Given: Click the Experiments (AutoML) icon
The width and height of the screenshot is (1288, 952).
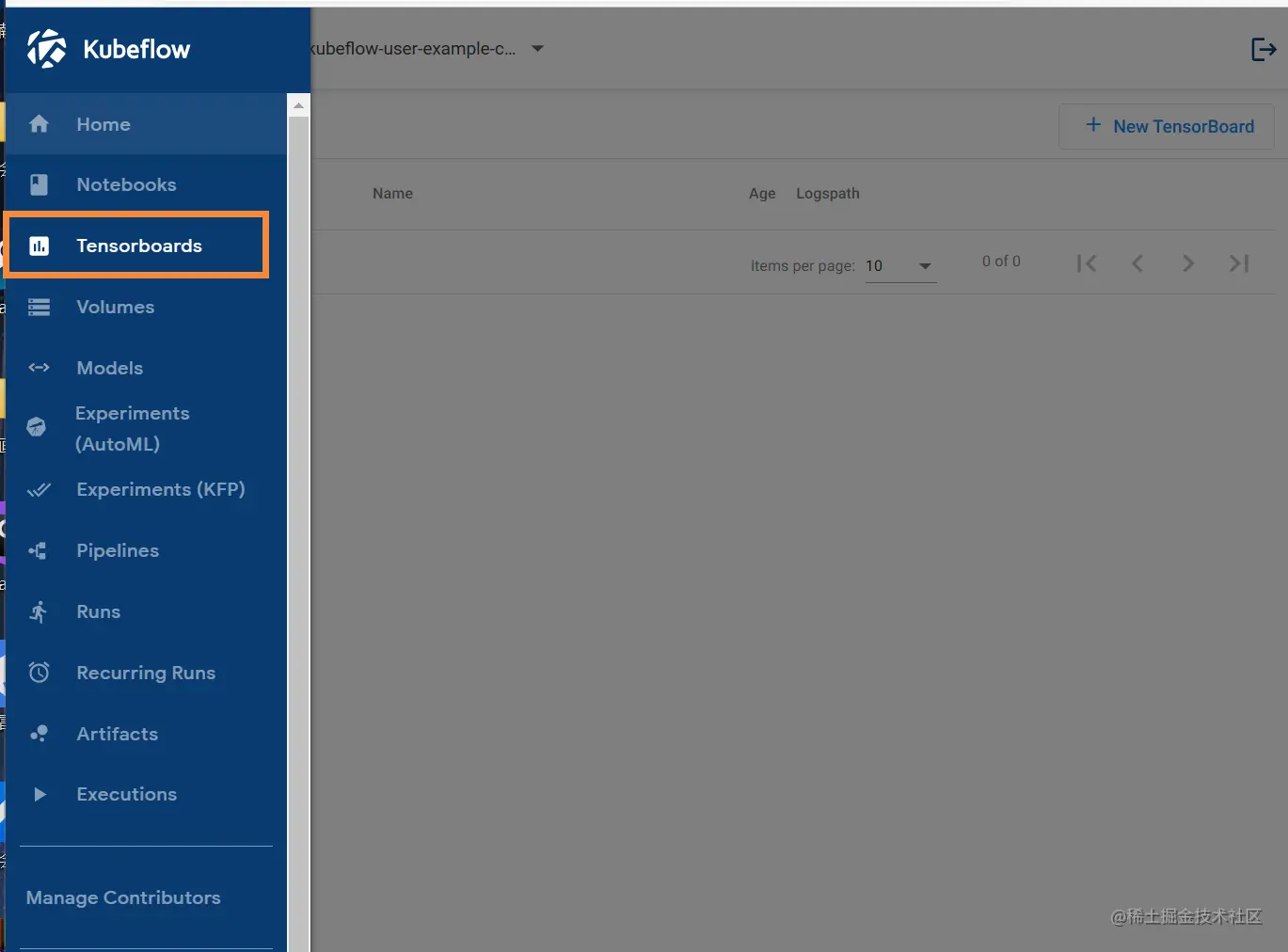Looking at the screenshot, I should [37, 427].
